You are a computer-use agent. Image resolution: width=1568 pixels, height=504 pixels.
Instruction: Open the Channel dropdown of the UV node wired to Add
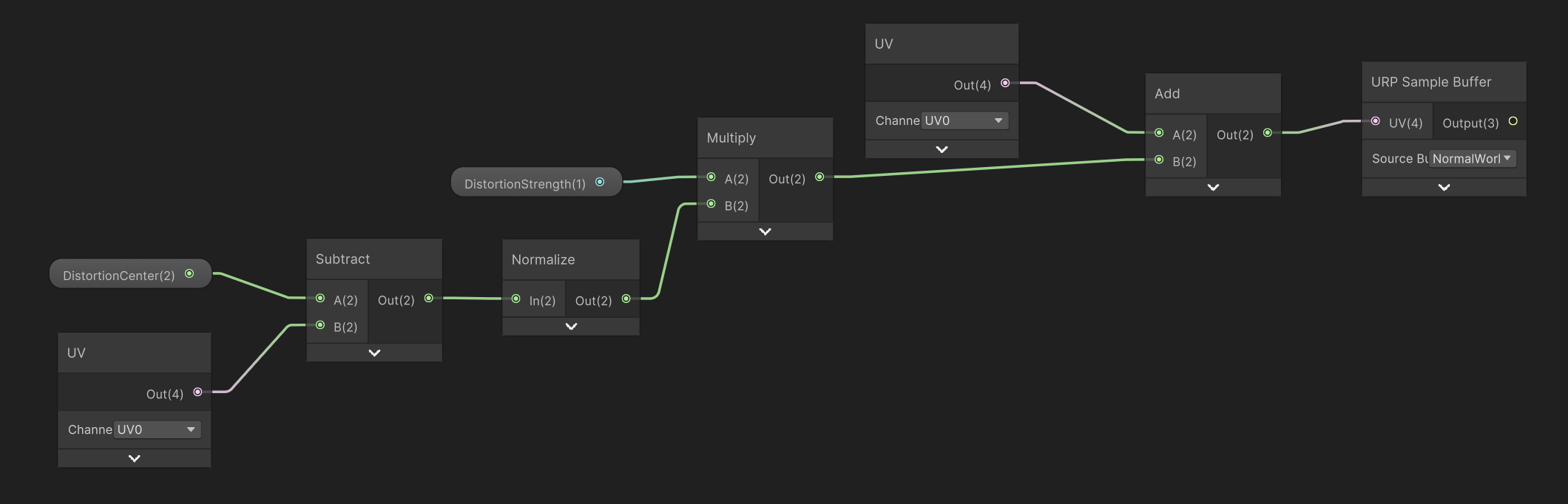click(965, 120)
